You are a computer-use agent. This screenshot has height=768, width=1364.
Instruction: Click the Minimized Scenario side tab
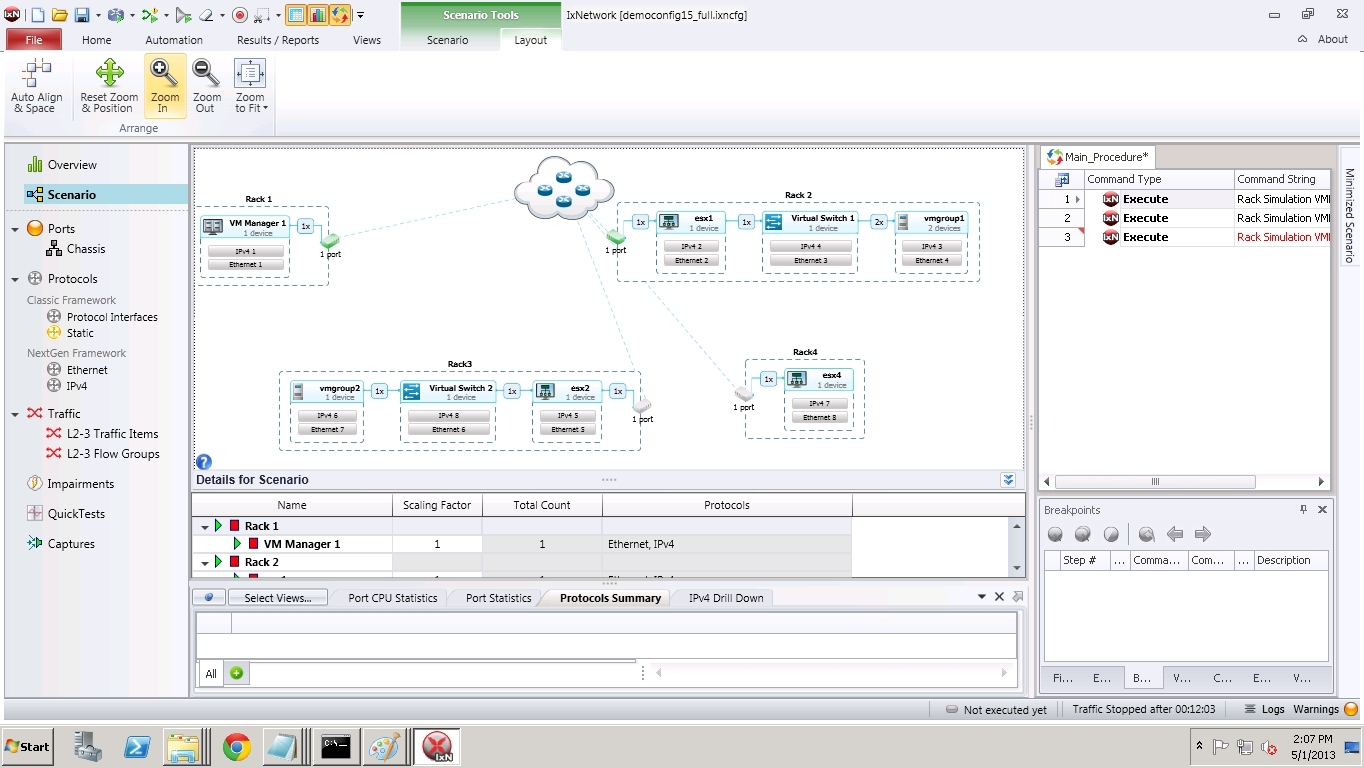click(1348, 215)
